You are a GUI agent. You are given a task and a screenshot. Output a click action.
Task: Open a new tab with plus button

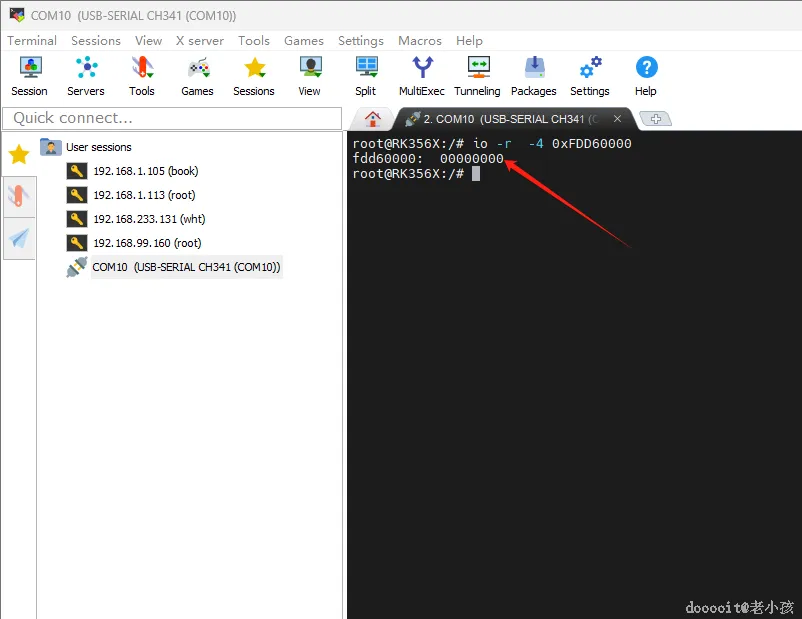tap(656, 119)
